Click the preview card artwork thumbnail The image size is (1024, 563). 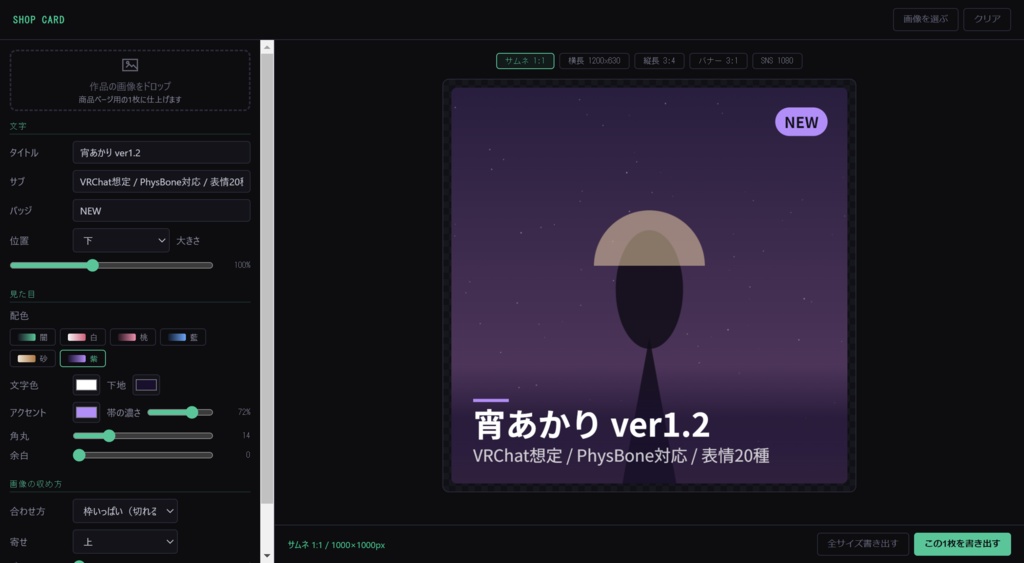tap(649, 285)
